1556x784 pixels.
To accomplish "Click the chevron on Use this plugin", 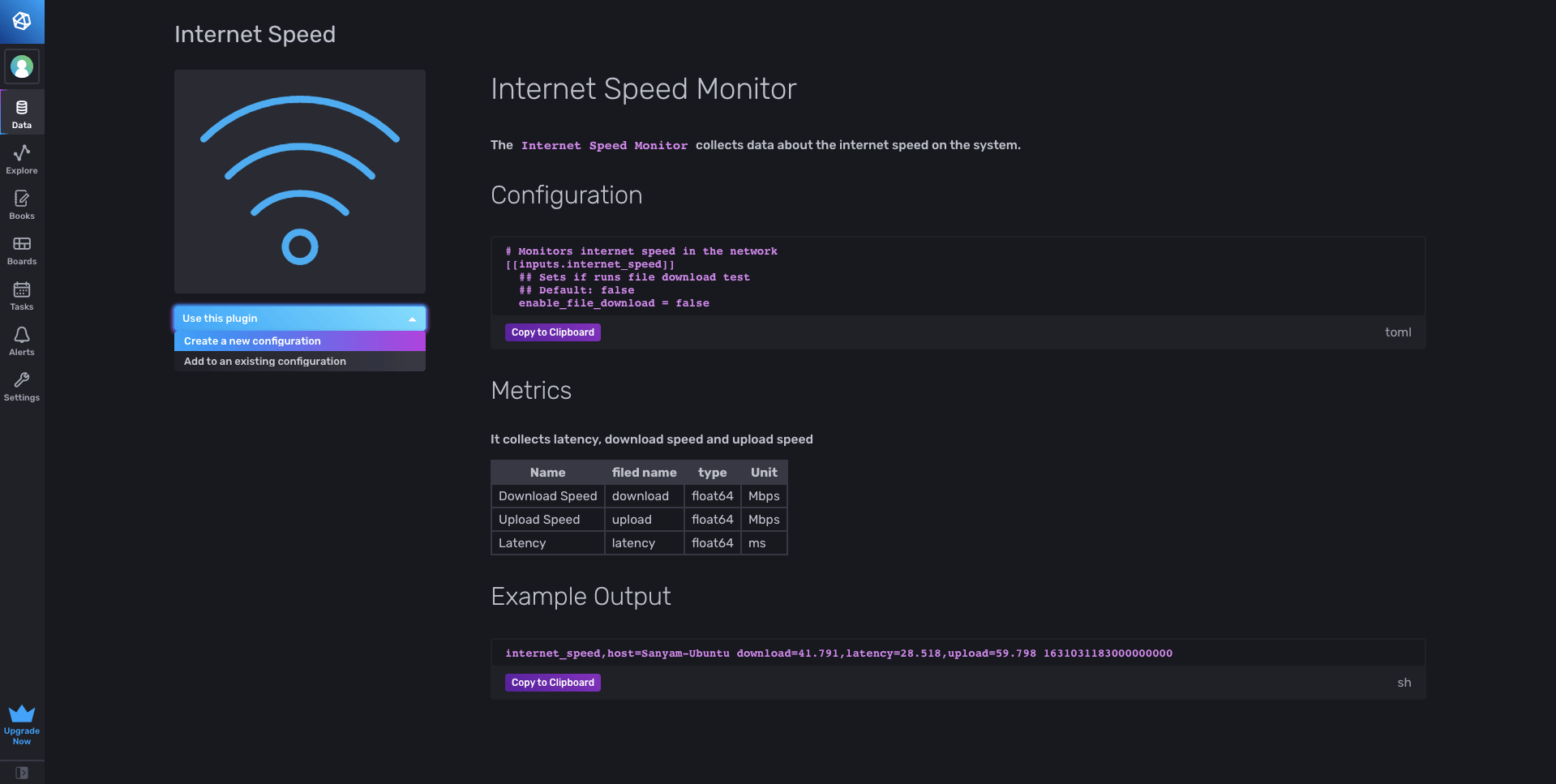I will point(412,318).
